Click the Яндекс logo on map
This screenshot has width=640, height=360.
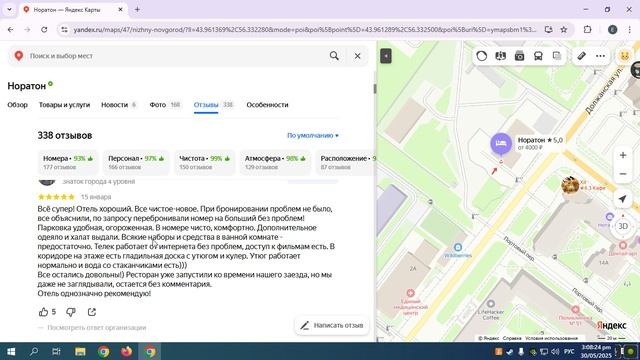click(x=611, y=325)
